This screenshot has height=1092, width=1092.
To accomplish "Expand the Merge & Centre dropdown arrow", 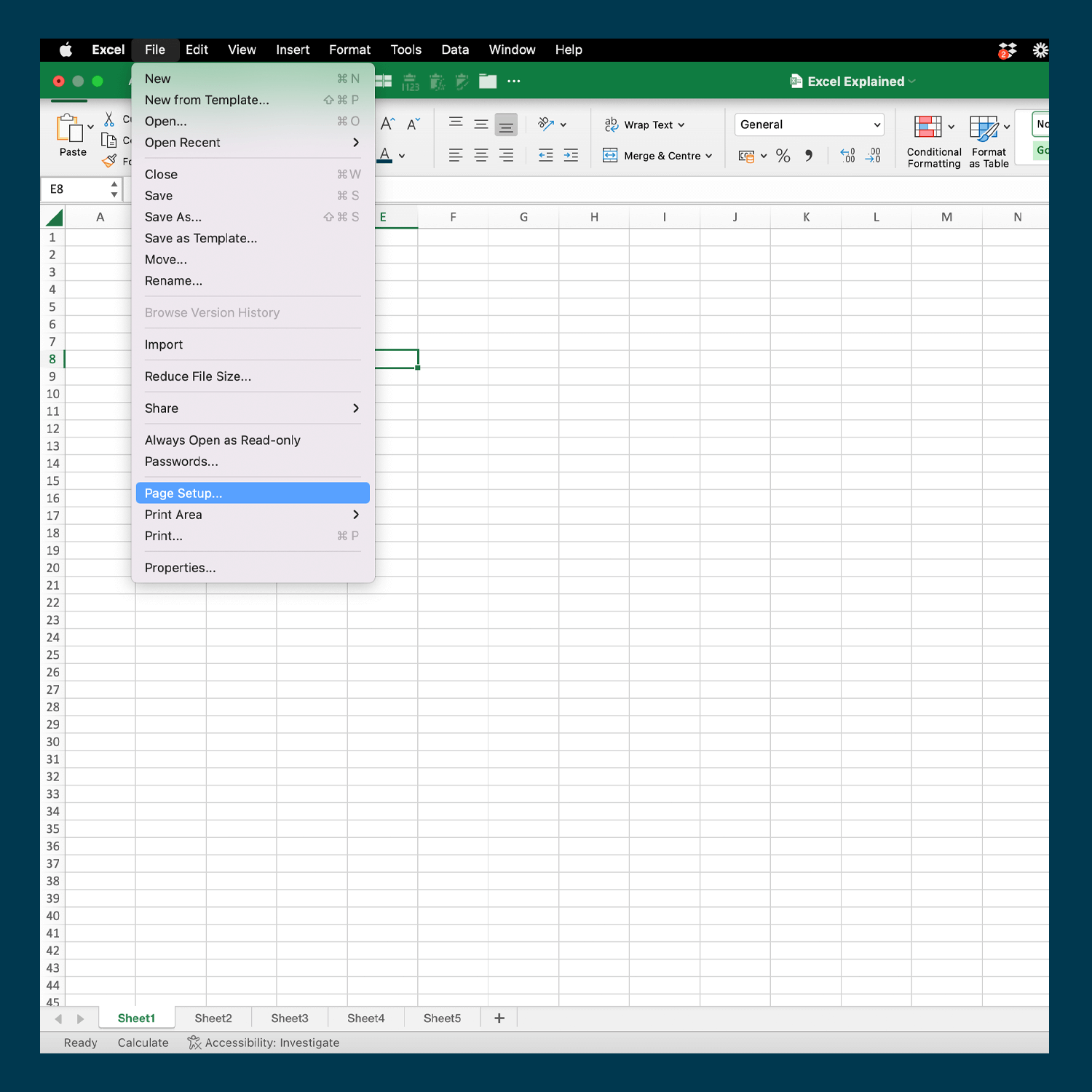I will (x=708, y=156).
